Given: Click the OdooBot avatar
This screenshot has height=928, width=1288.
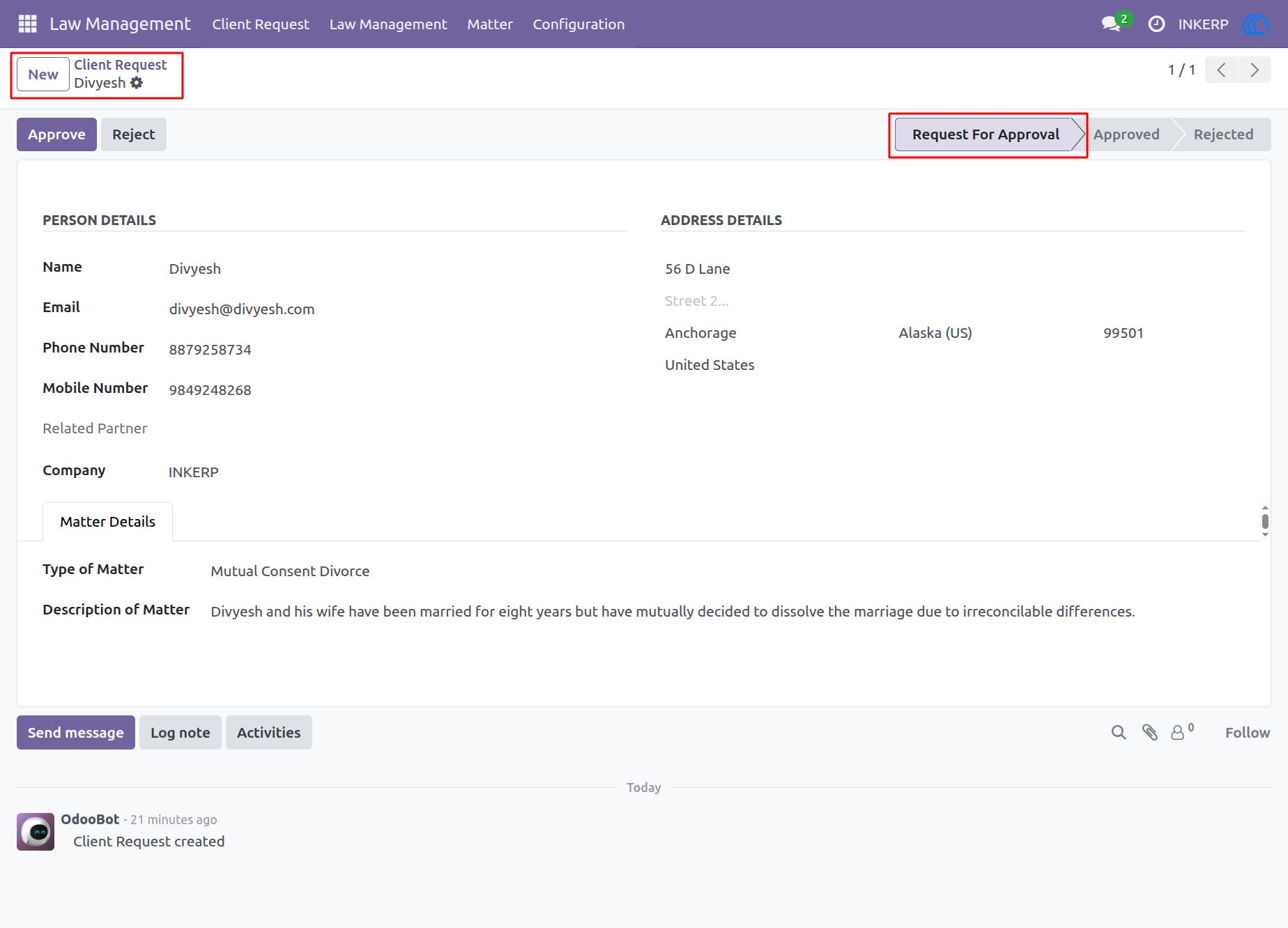Looking at the screenshot, I should pyautogui.click(x=36, y=832).
